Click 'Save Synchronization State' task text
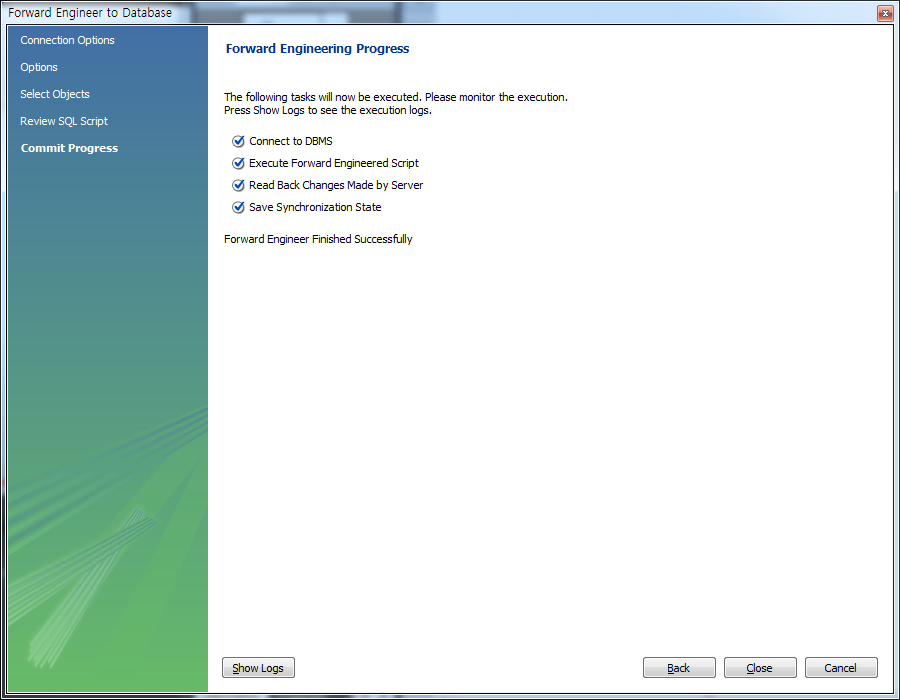 [315, 207]
